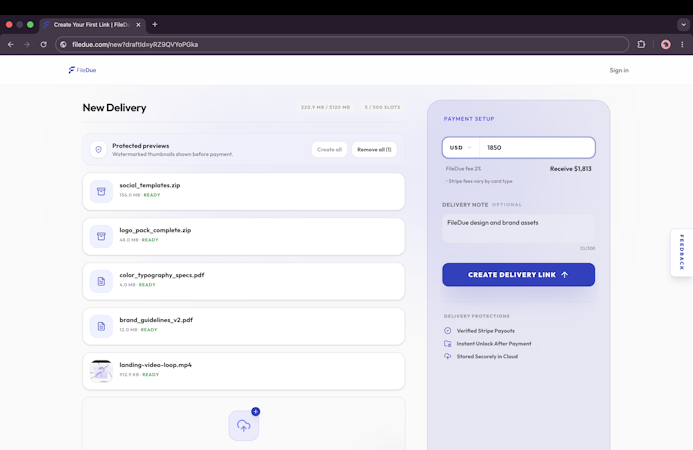Screen dimensions: 693x450
Task: Click Remove all (1) button
Action: point(374,149)
